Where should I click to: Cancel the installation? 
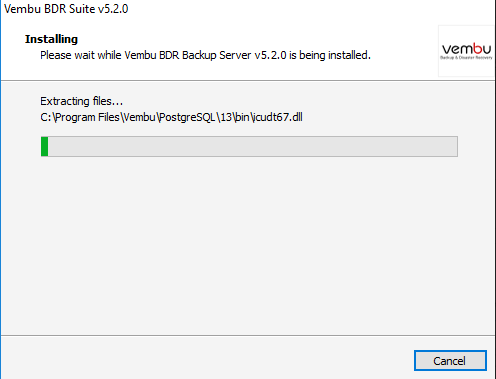(x=450, y=361)
